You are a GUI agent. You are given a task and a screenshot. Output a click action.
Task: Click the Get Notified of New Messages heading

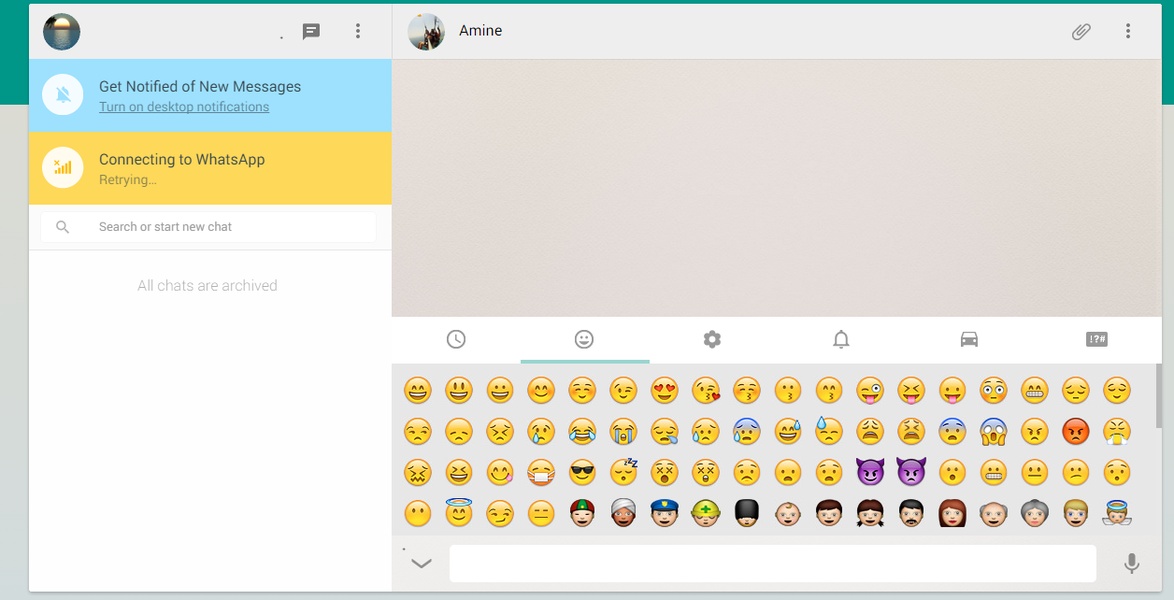coord(200,87)
